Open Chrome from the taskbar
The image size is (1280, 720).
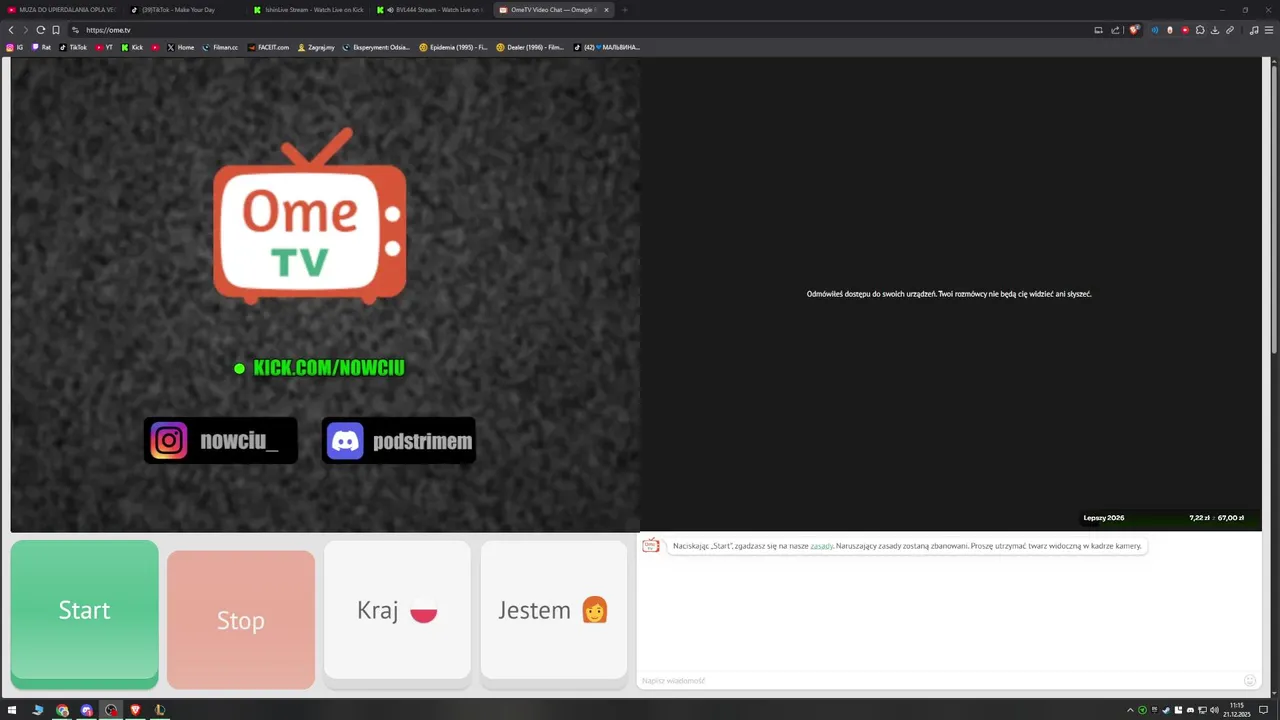(62, 710)
